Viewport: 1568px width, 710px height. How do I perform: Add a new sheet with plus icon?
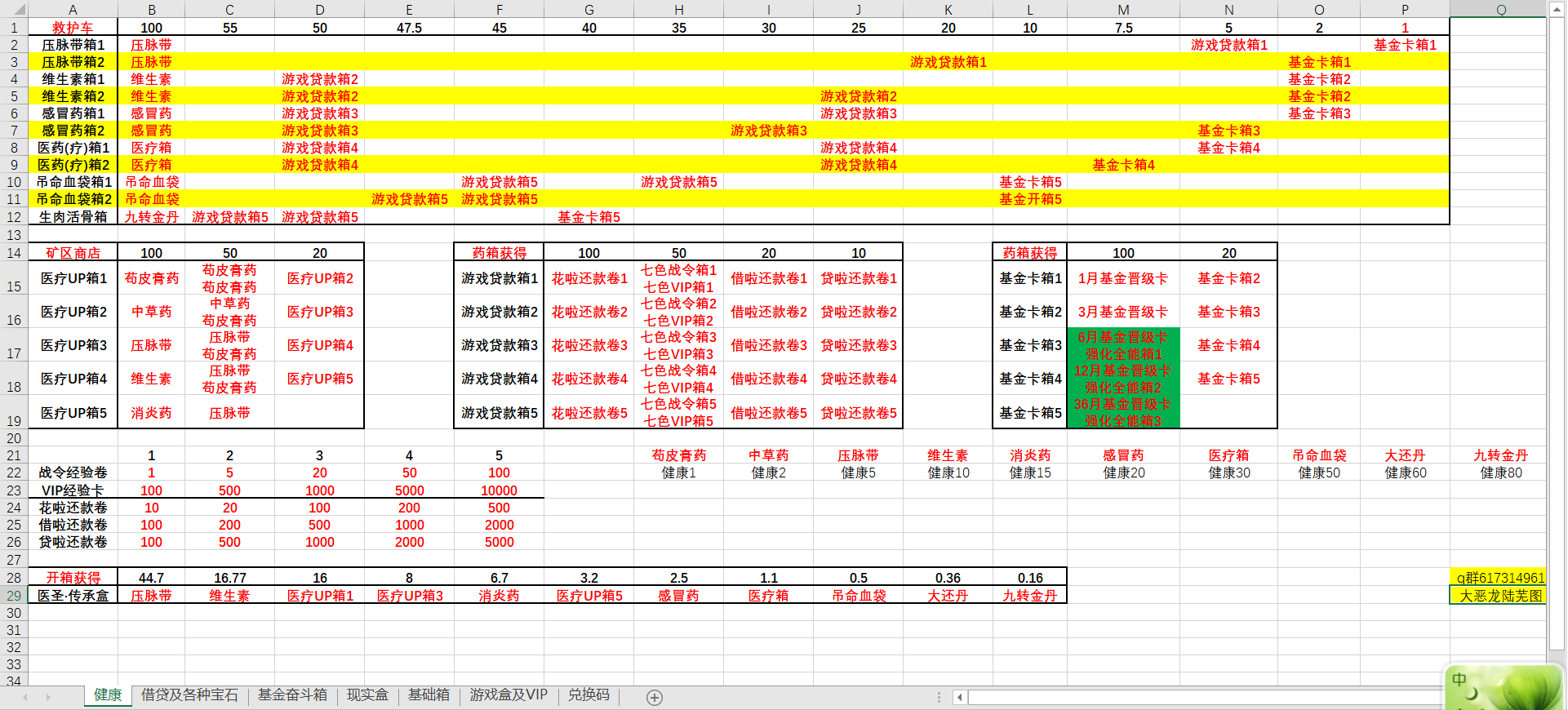655,697
